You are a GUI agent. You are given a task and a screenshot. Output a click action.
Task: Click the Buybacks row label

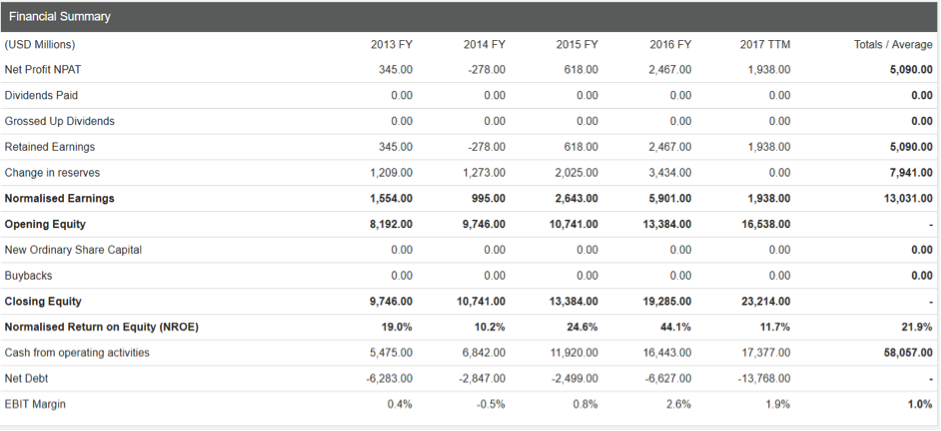point(29,275)
